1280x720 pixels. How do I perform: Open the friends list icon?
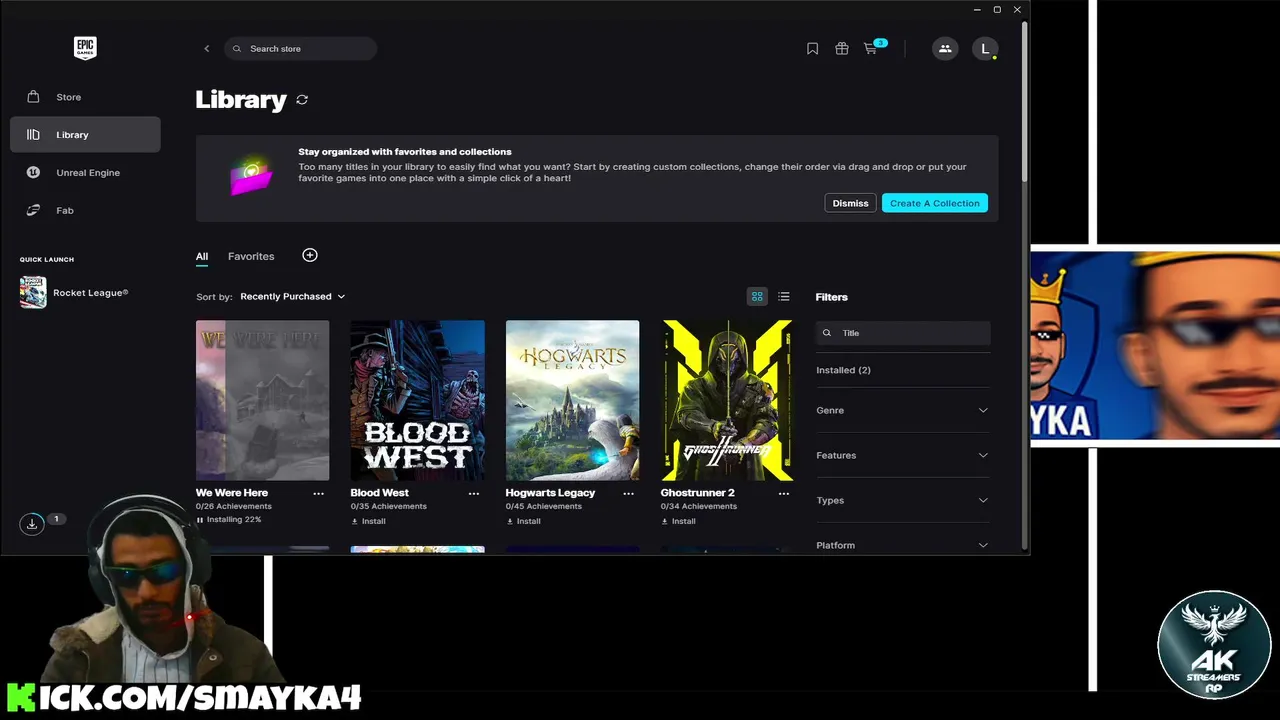pos(945,48)
